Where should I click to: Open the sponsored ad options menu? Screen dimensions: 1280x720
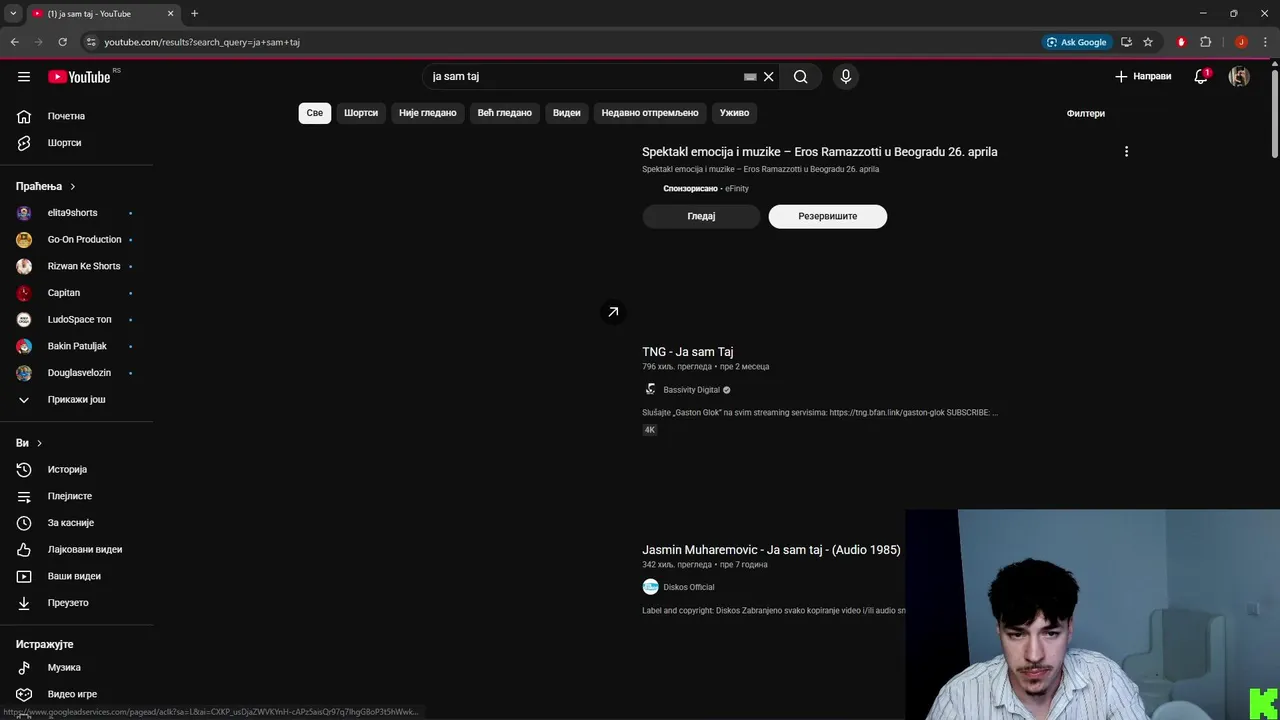[x=1126, y=152]
